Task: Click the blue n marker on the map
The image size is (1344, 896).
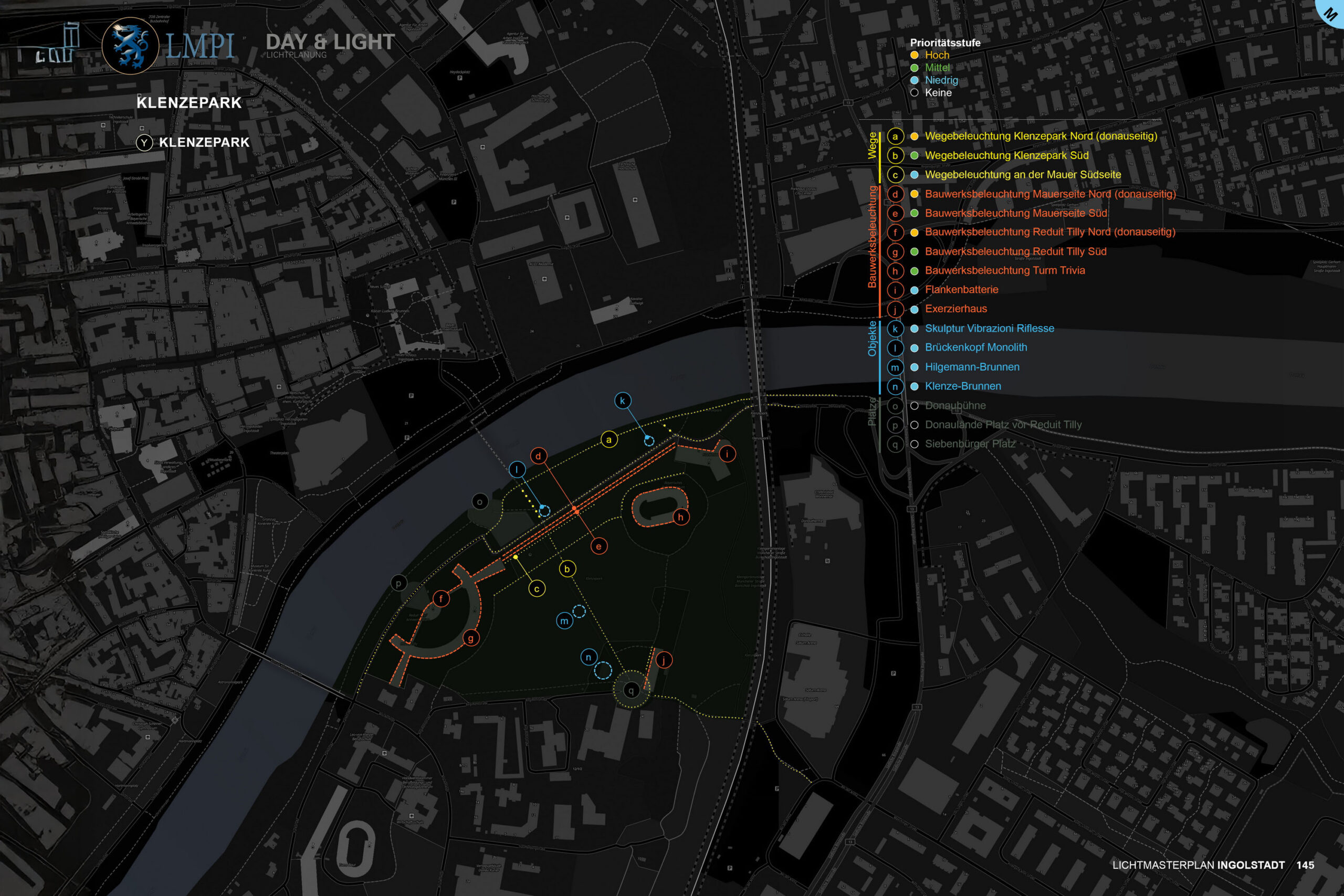Action: (588, 657)
